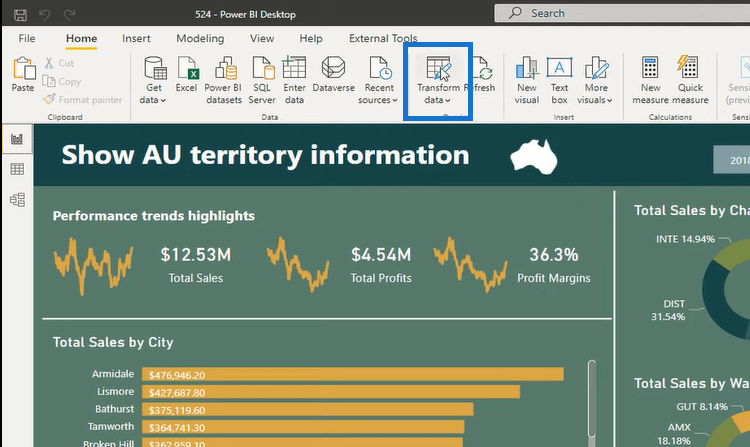Viewport: 750px width, 447px height.
Task: Expand the More visuals dropdown arrow
Action: coord(609,100)
